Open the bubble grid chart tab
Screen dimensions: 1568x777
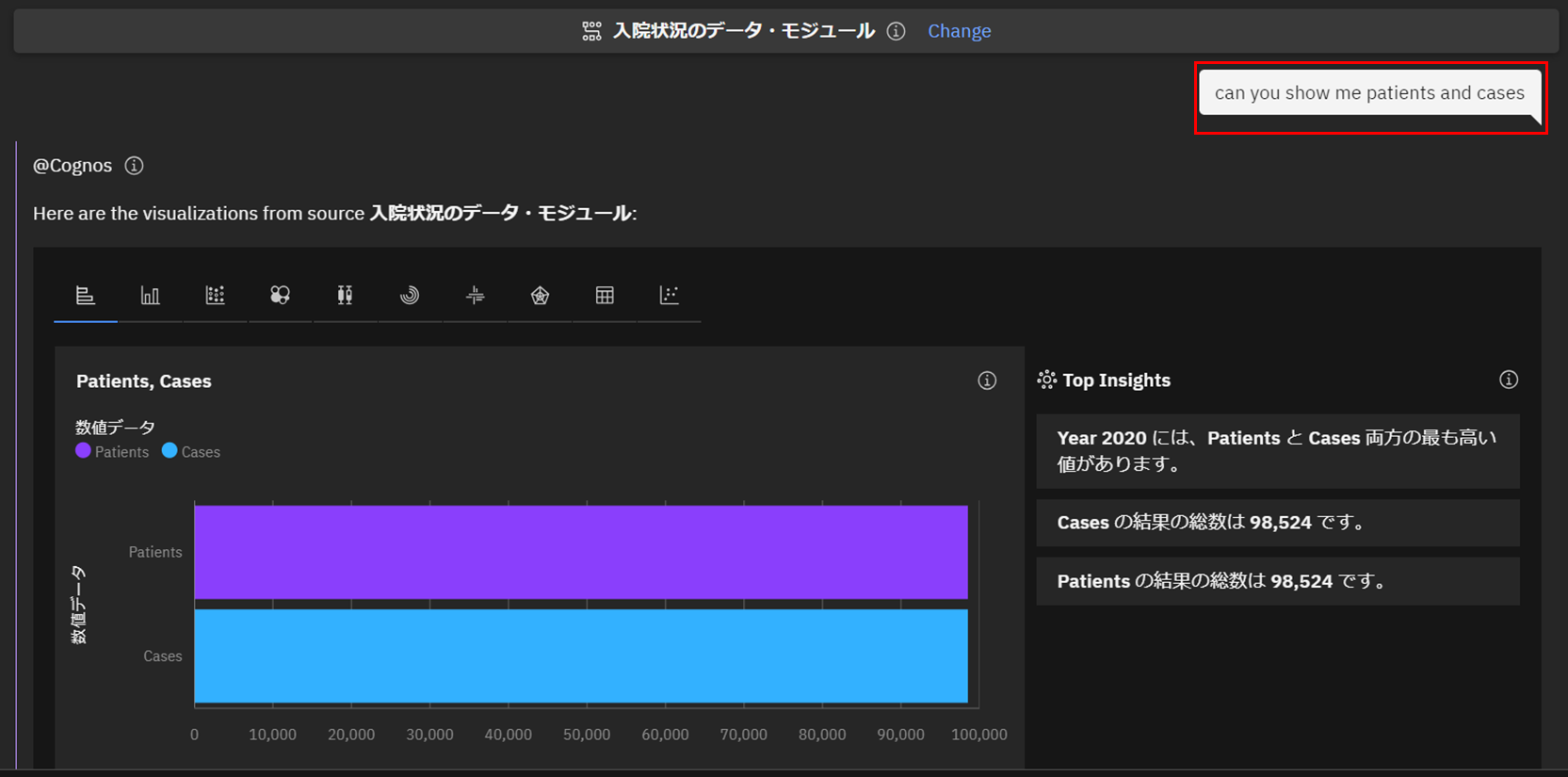point(215,296)
